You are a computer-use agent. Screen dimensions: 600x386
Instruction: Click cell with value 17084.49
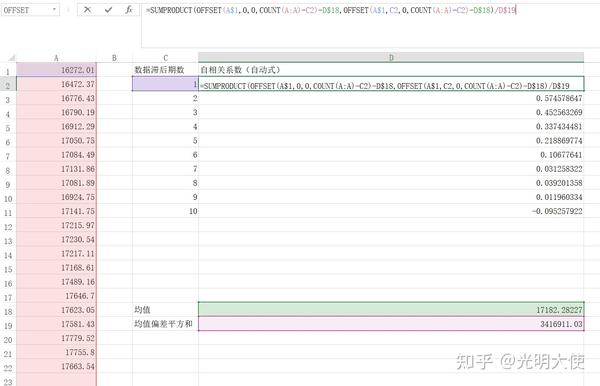pyautogui.click(x=57, y=155)
